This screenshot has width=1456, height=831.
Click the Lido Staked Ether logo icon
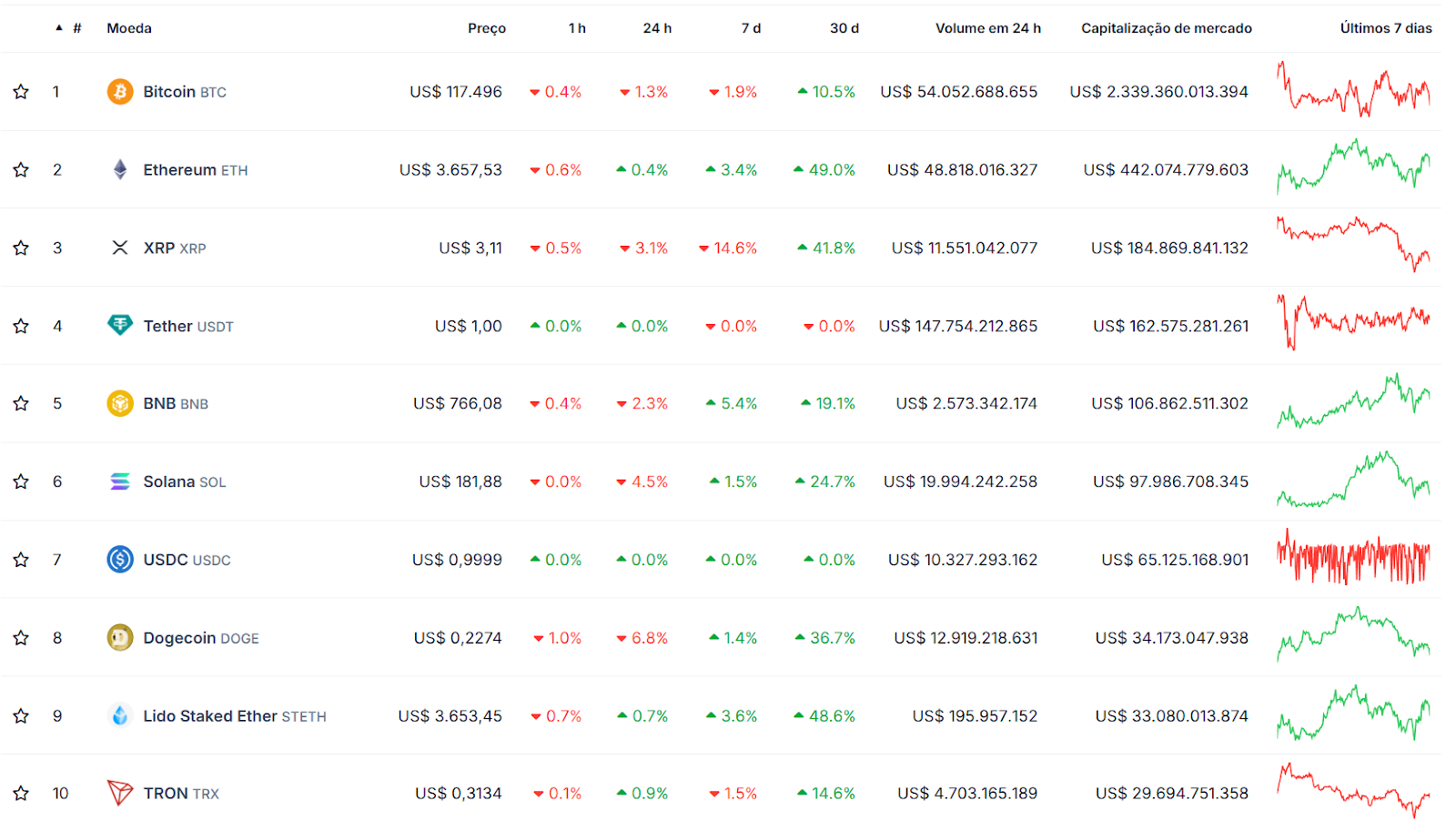[x=120, y=715]
